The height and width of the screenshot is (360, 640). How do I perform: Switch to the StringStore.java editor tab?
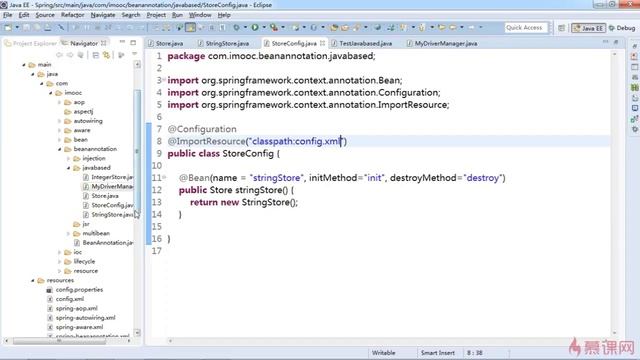223,43
